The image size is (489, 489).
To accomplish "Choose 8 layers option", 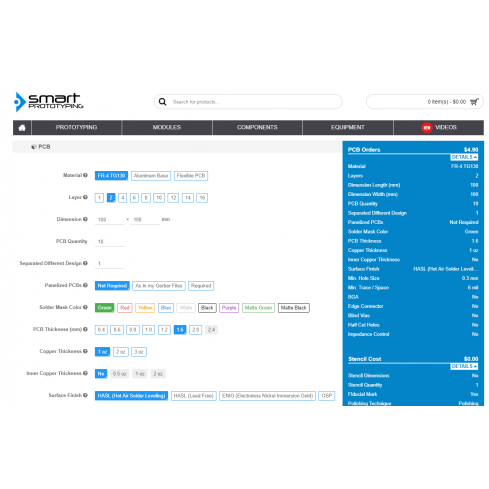I will tap(146, 198).
